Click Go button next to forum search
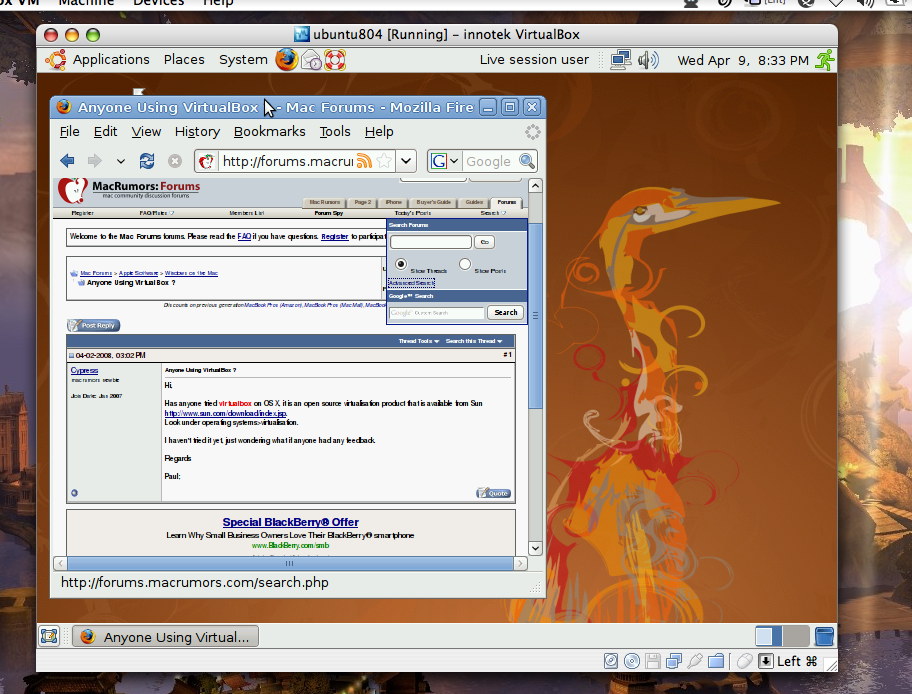The height and width of the screenshot is (694, 912). (x=484, y=242)
